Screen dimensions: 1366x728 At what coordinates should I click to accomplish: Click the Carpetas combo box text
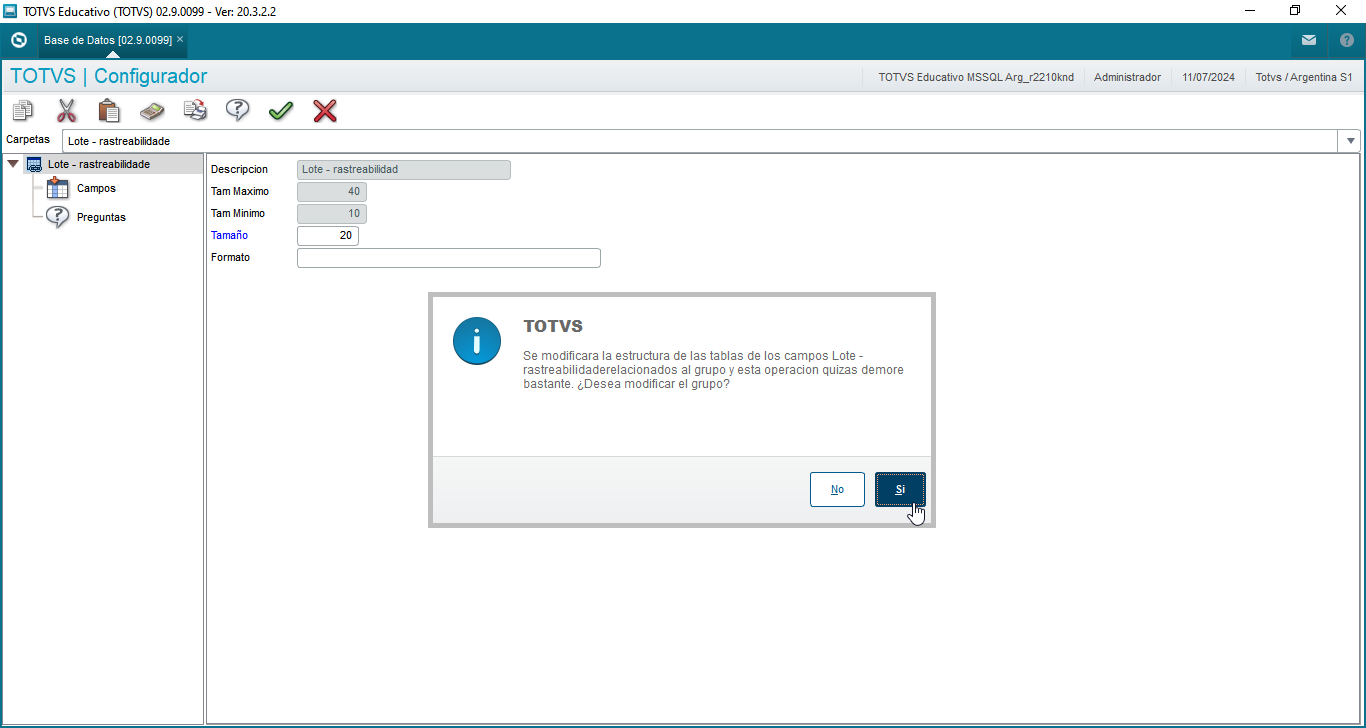pyautogui.click(x=119, y=141)
